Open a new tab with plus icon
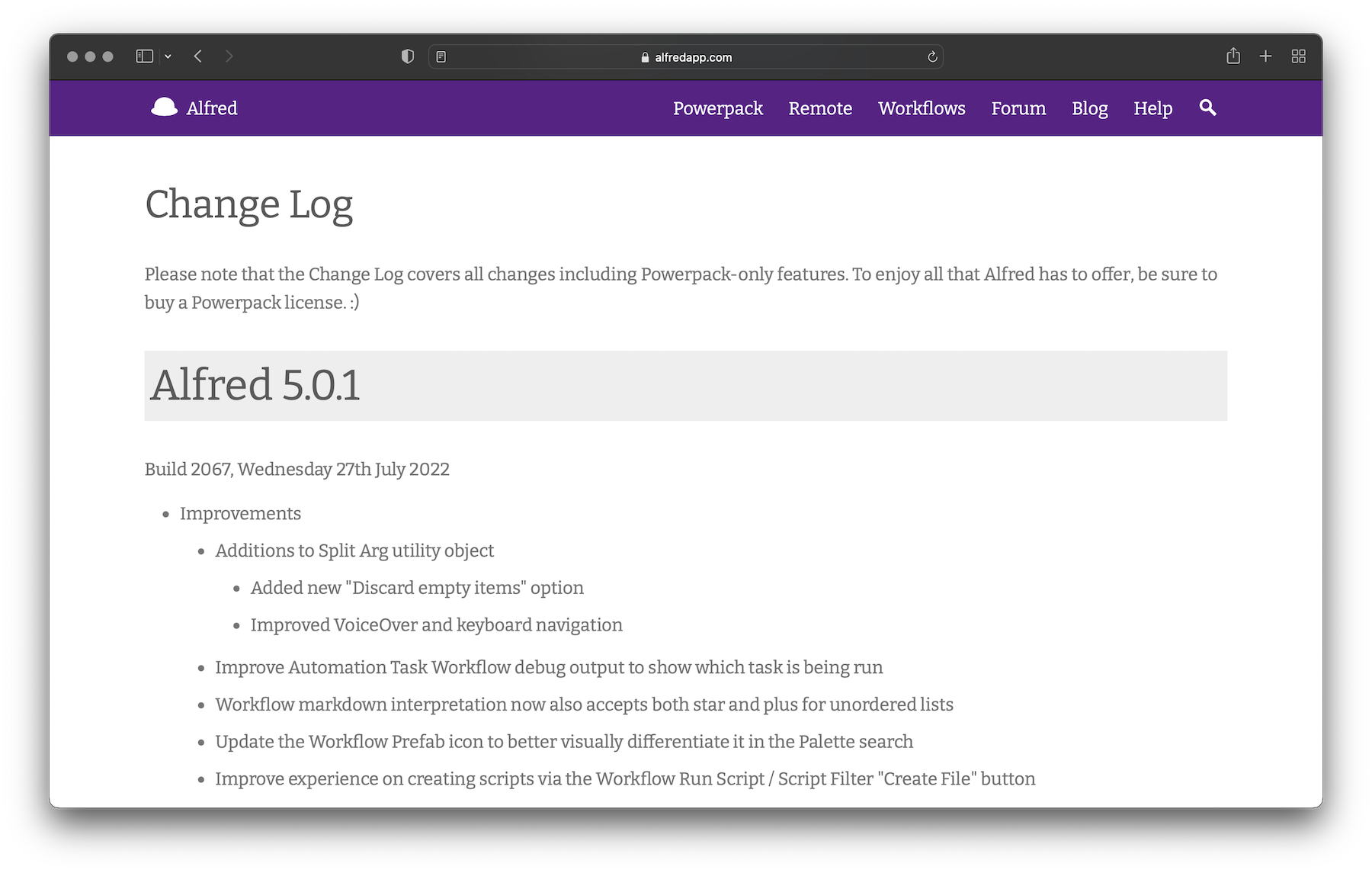 coord(1265,56)
